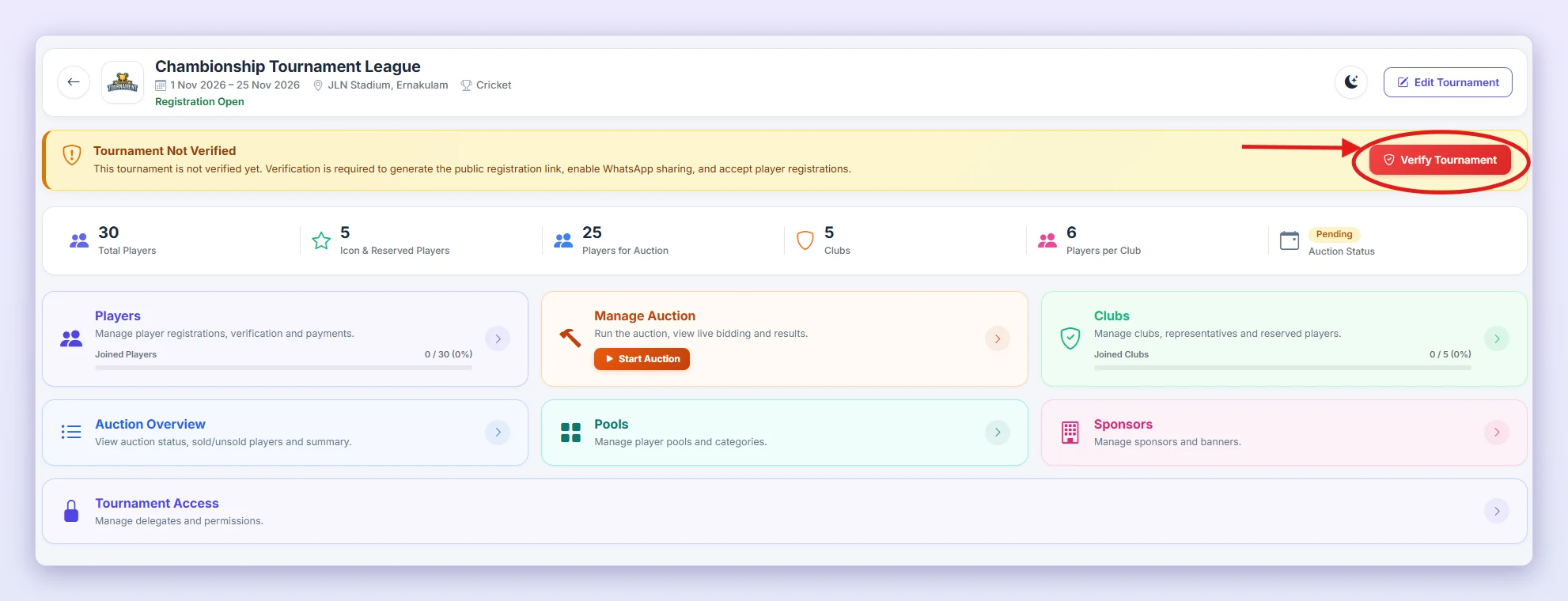The height and width of the screenshot is (601, 1568).
Task: Click the Auction Overview list icon
Action: (71, 432)
